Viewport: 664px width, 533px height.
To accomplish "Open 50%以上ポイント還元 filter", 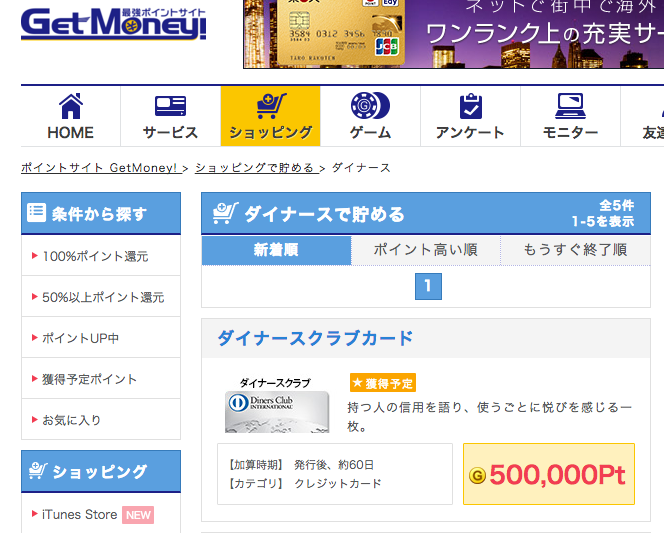I will pos(101,297).
